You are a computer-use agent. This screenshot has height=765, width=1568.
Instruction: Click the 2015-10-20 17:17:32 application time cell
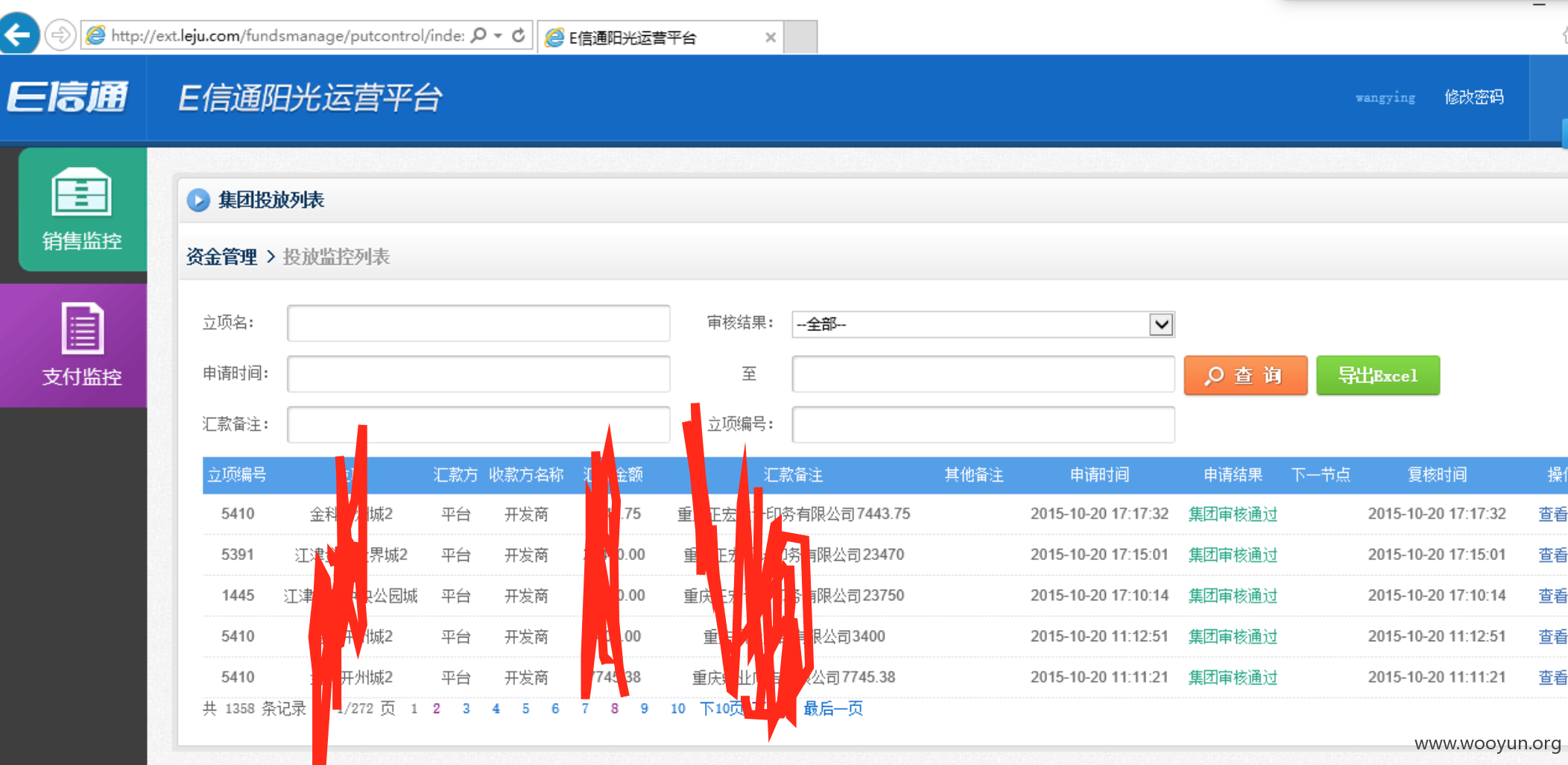coord(1099,514)
